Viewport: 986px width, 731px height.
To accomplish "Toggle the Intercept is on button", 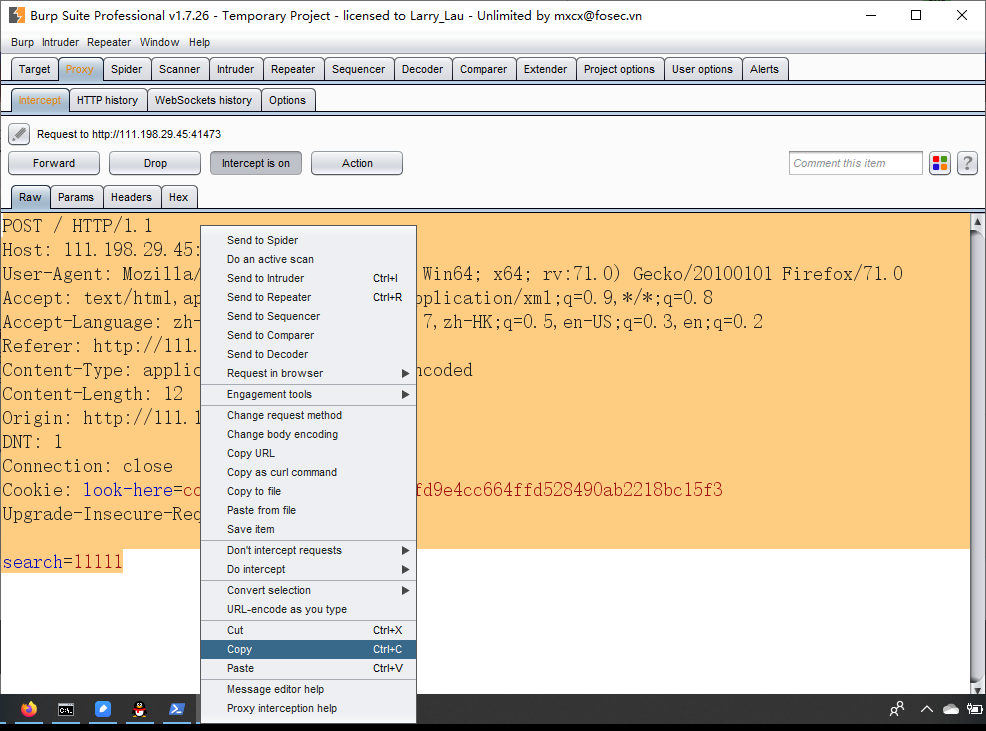I will click(x=255, y=164).
